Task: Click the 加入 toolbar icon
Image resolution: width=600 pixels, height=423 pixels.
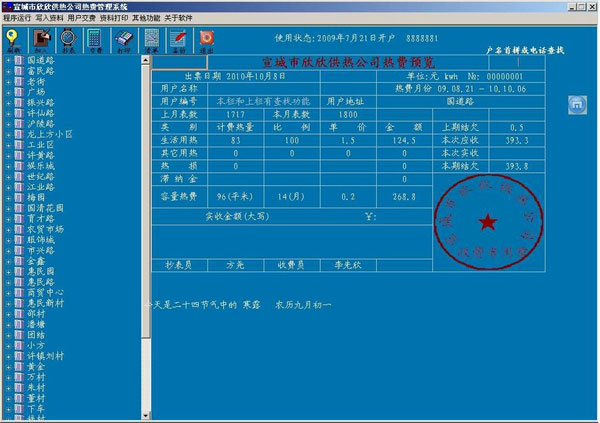Action: pyautogui.click(x=42, y=40)
